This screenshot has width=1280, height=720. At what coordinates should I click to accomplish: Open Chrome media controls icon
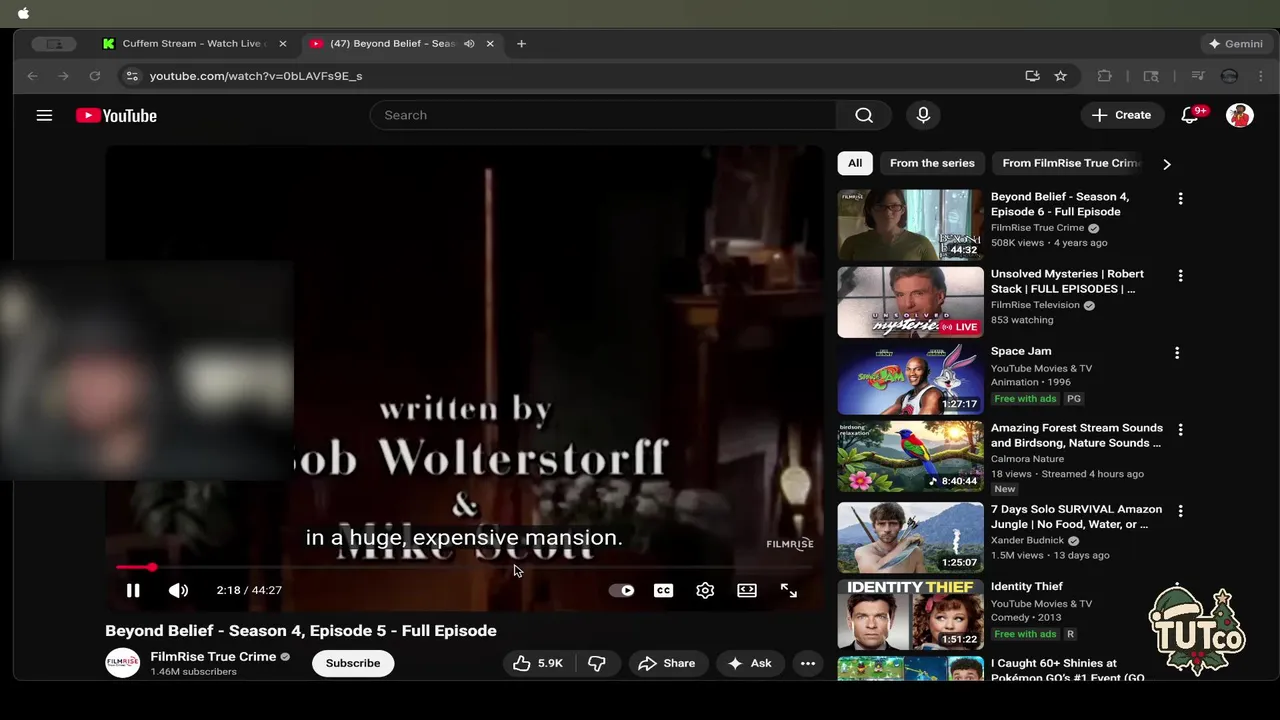(x=1198, y=76)
